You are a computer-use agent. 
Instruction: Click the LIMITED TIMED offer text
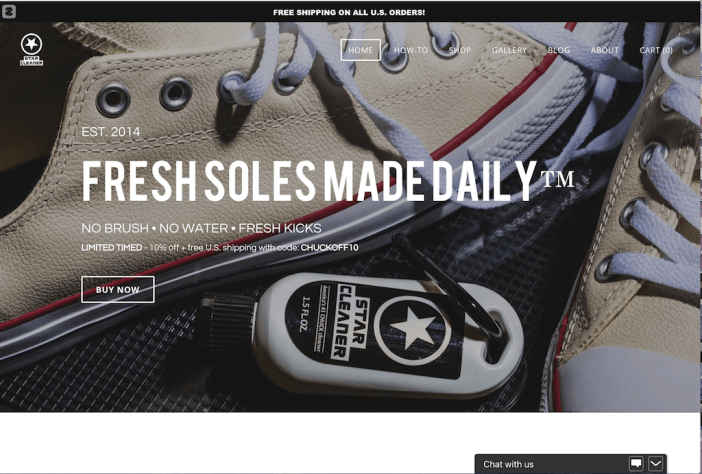coord(111,248)
